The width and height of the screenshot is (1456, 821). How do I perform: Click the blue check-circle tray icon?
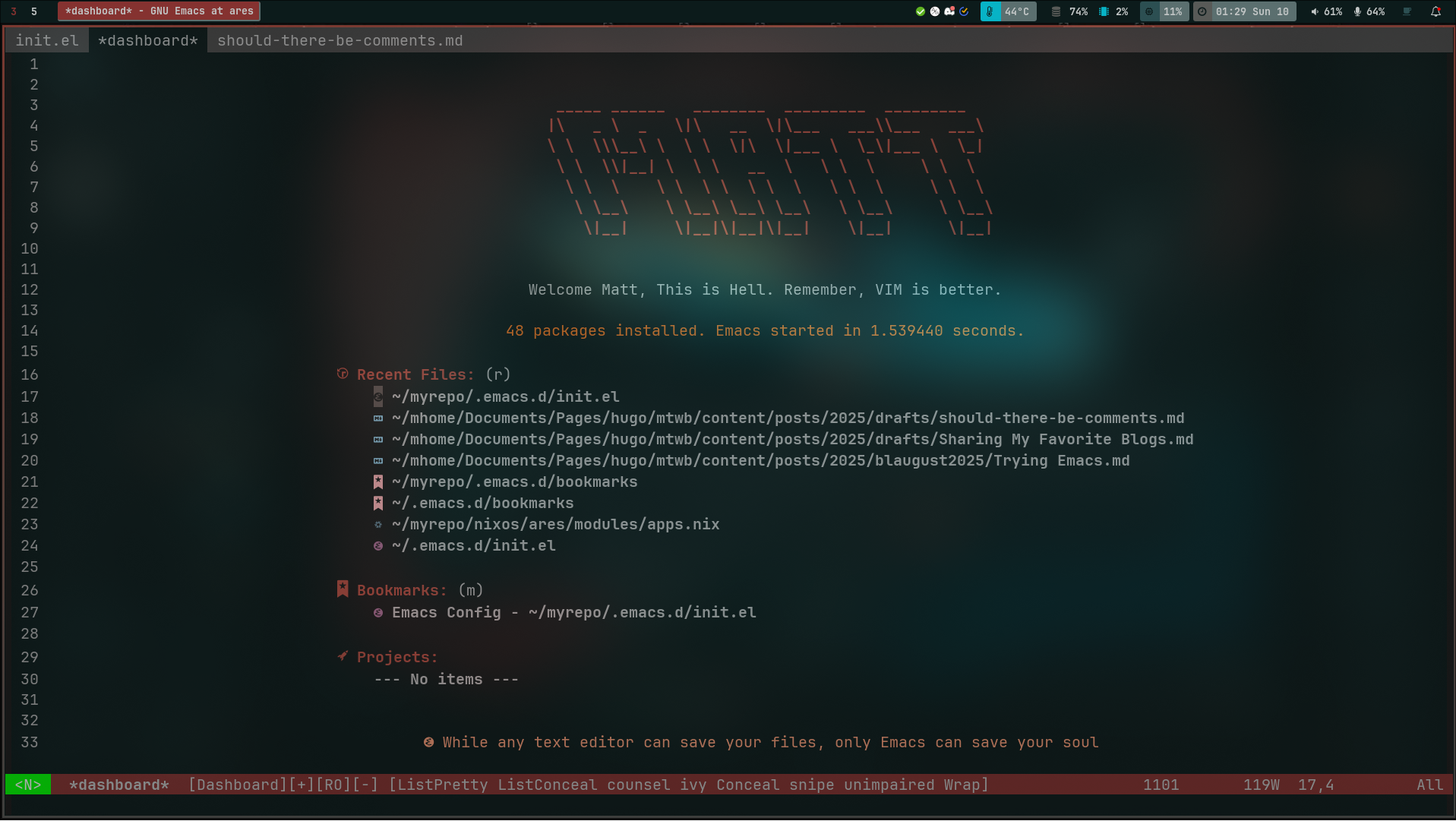[964, 11]
